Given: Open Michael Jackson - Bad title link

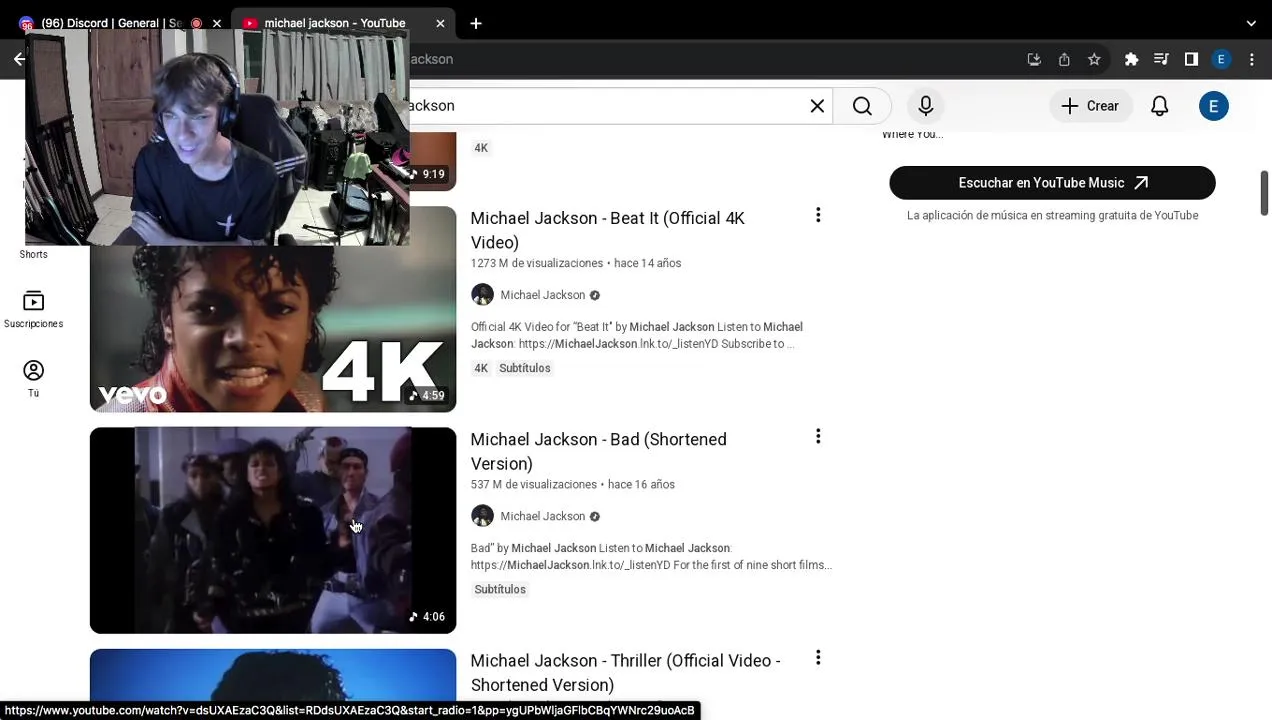Looking at the screenshot, I should [598, 451].
